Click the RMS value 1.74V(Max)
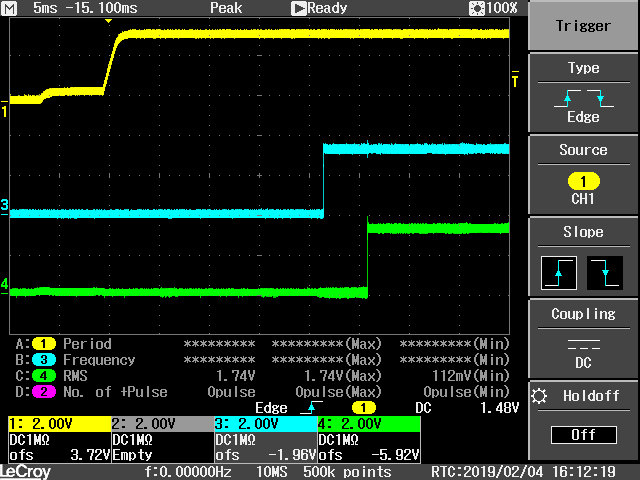The height and width of the screenshot is (480, 640). pos(342,376)
